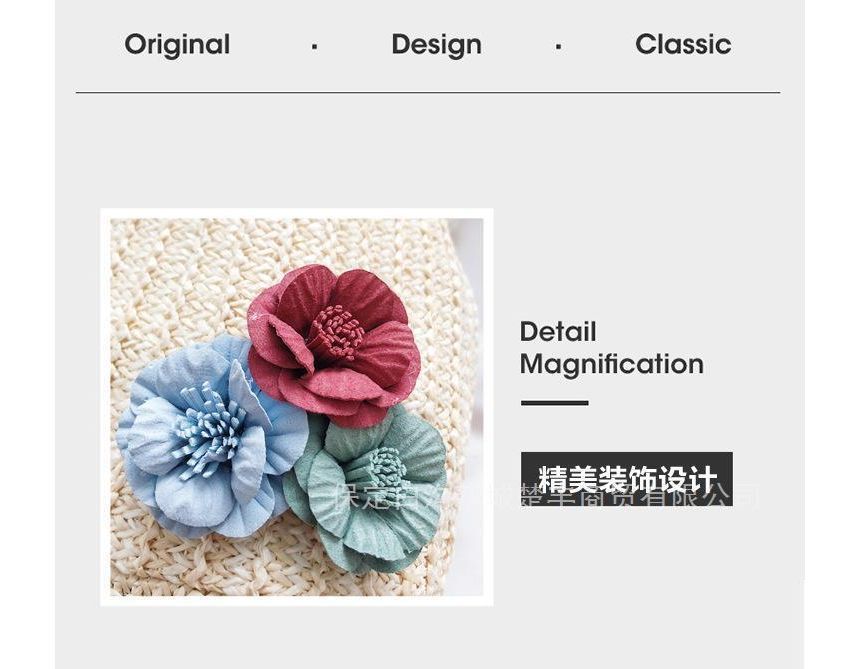Screen dimensions: 860x669
Task: Click the white border of the photo
Action: click(x=297, y=214)
